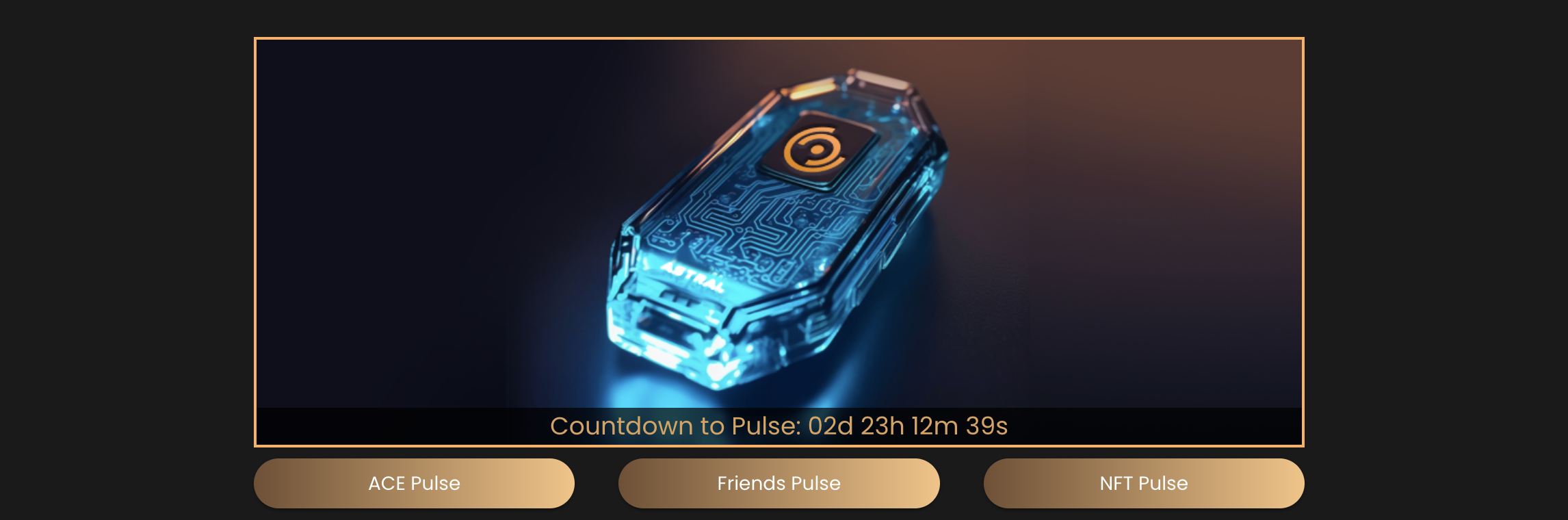The height and width of the screenshot is (520, 1568).
Task: Click the 02d days value in countdown
Action: tap(831, 426)
